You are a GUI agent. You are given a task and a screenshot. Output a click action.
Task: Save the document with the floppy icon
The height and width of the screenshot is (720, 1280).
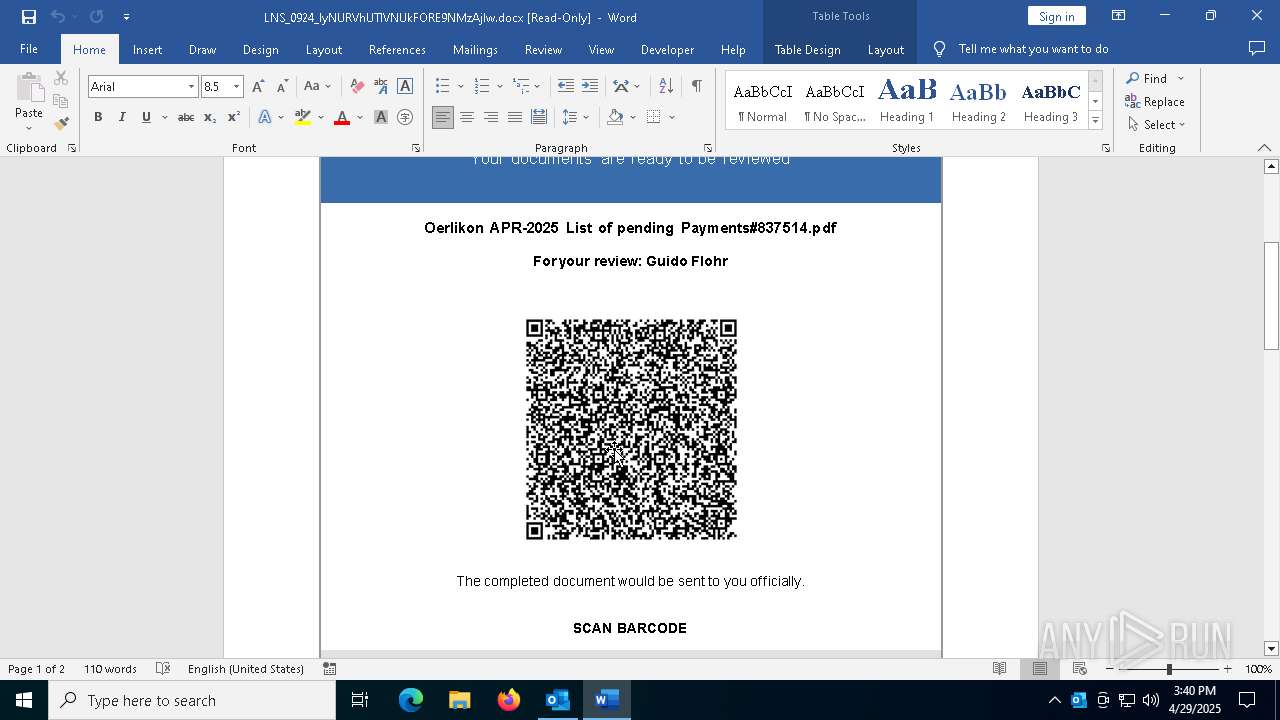[28, 17]
